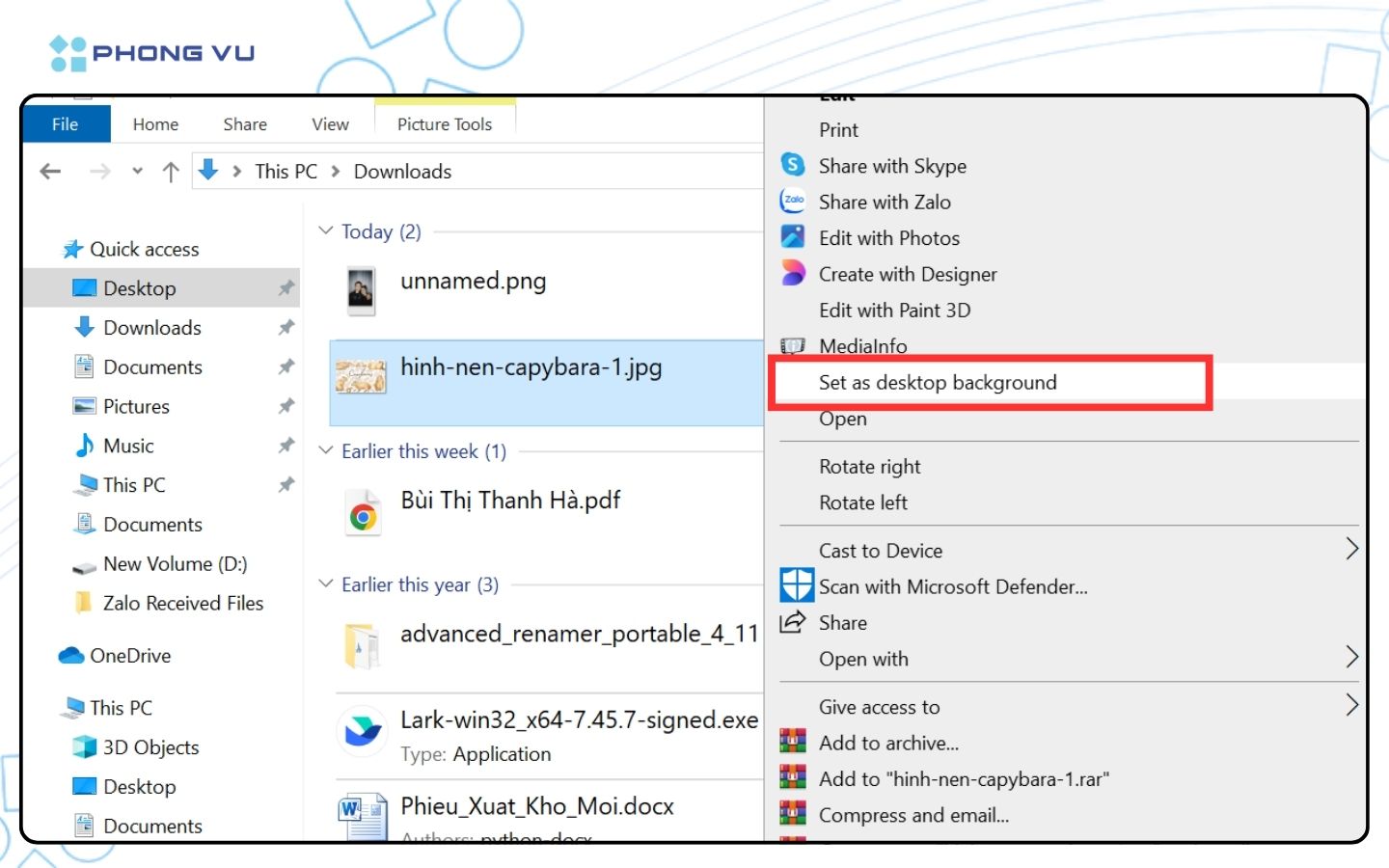Select Rotate right from context menu
This screenshot has width=1389, height=868.
[x=869, y=467]
